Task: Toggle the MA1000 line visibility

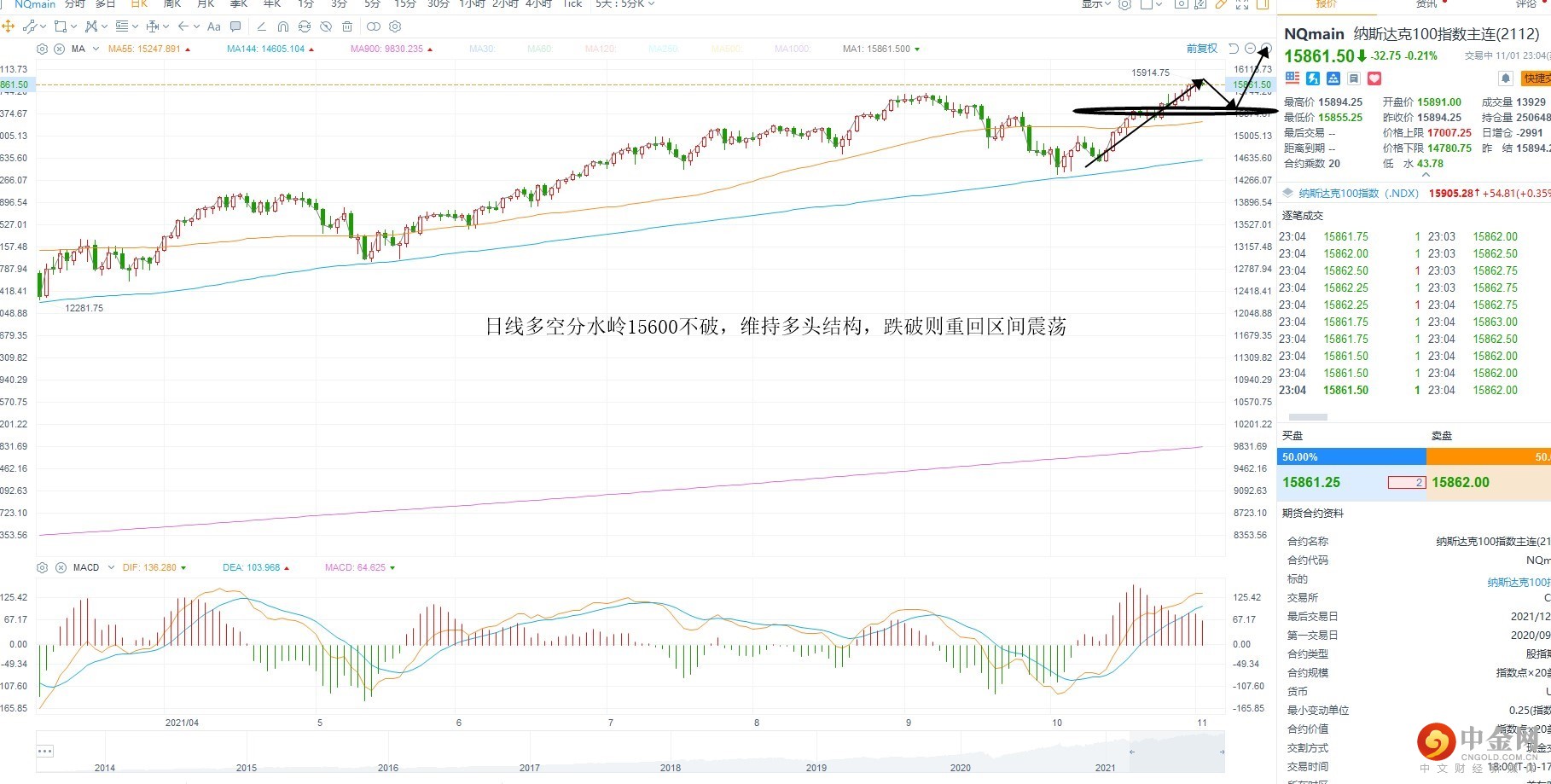Action: coord(793,49)
